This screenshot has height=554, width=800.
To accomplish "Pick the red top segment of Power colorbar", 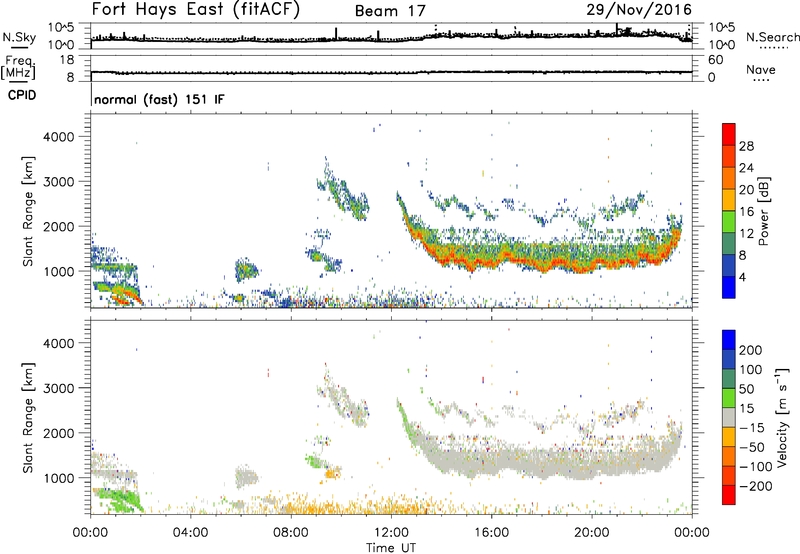I will (x=729, y=135).
